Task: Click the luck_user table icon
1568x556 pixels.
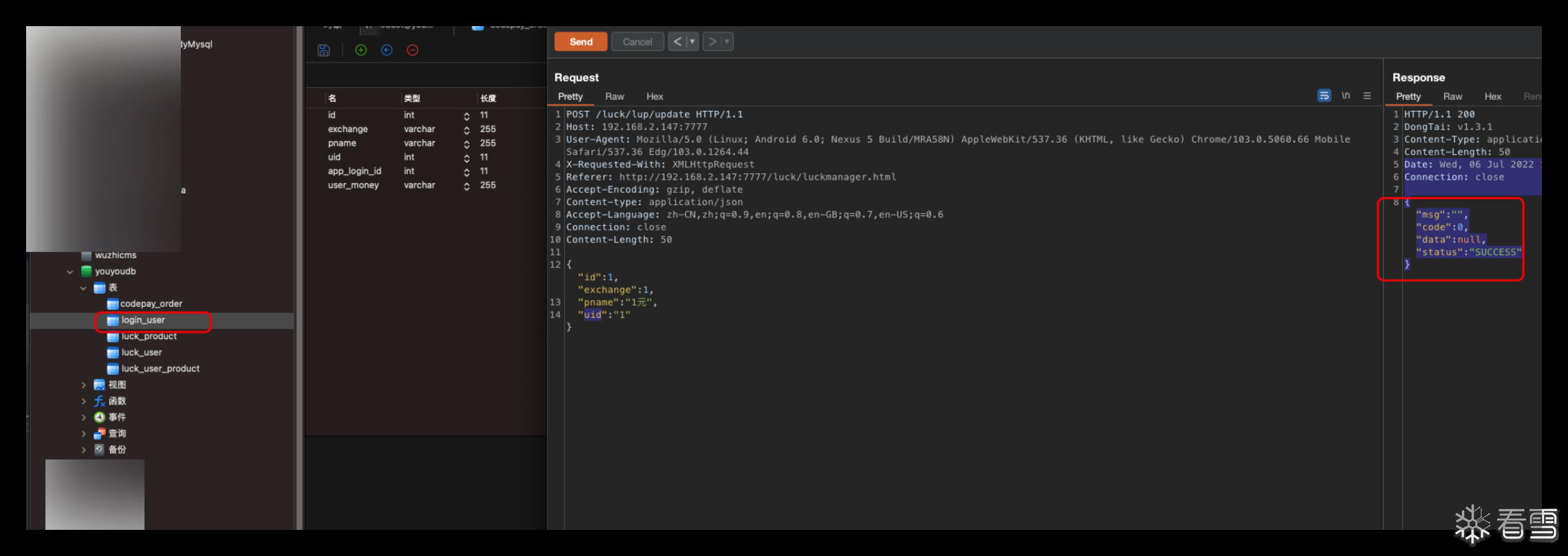Action: tap(113, 352)
